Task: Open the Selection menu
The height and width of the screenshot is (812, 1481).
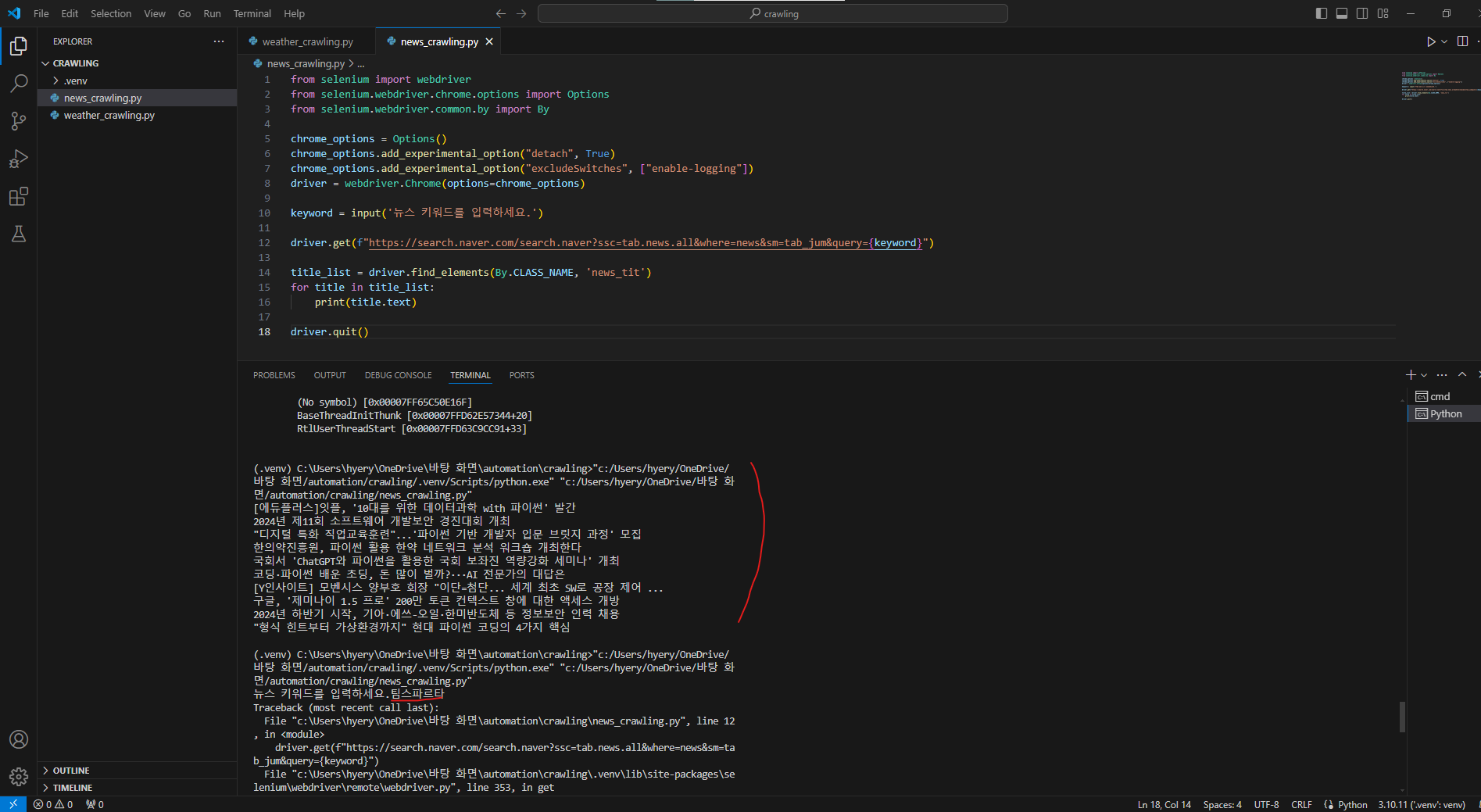Action: (111, 13)
